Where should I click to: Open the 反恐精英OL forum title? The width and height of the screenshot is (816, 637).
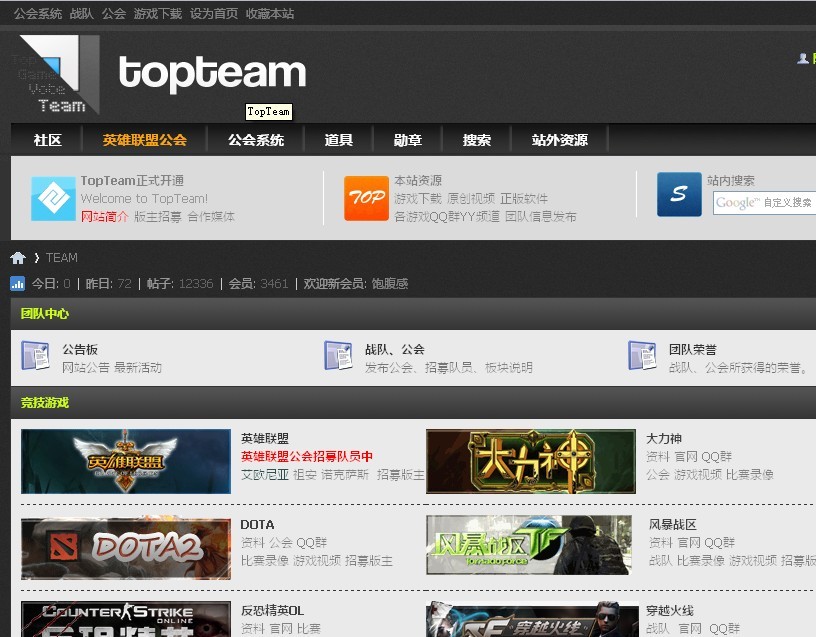click(x=273, y=610)
